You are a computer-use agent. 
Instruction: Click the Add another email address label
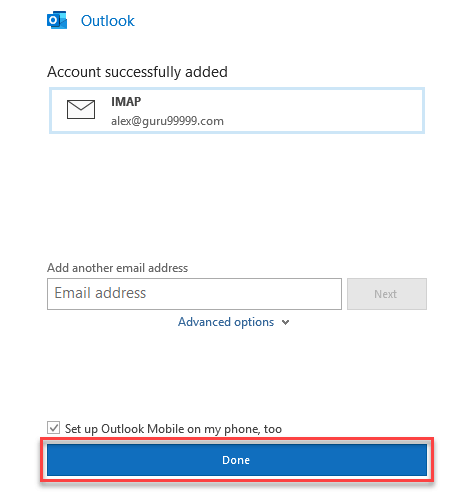(x=117, y=268)
